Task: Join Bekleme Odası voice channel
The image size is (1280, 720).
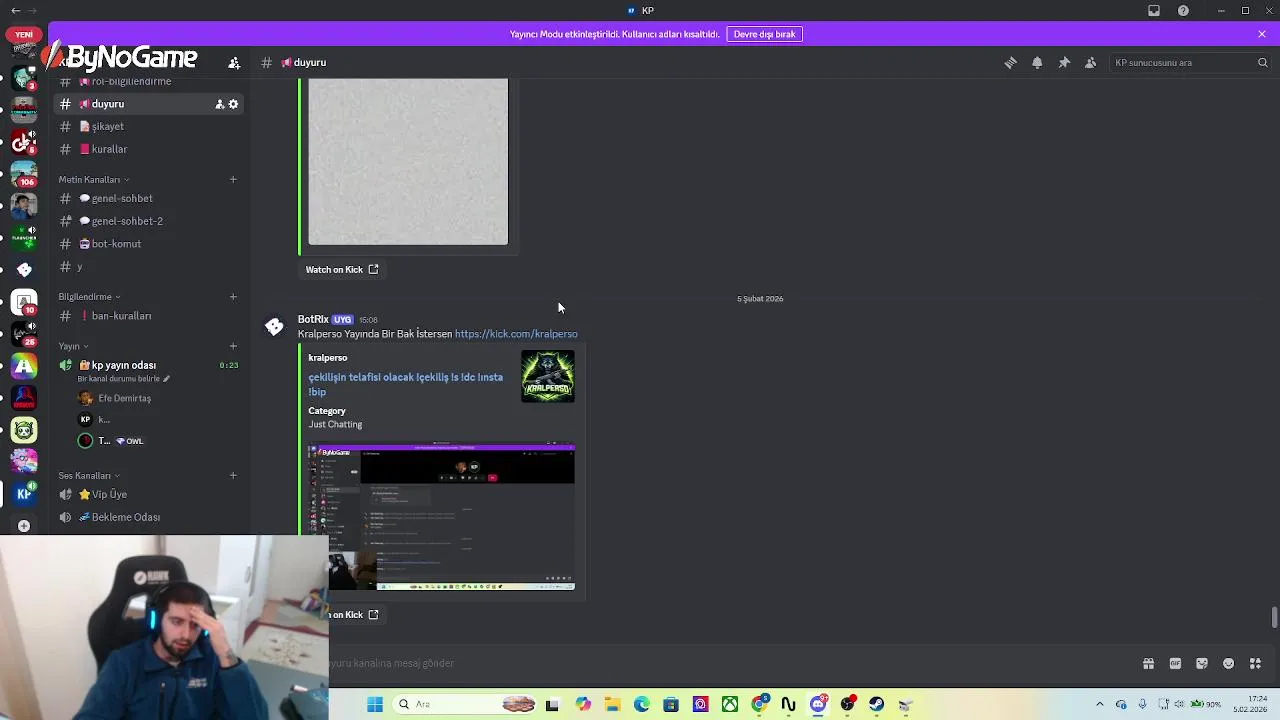Action: (x=149, y=517)
